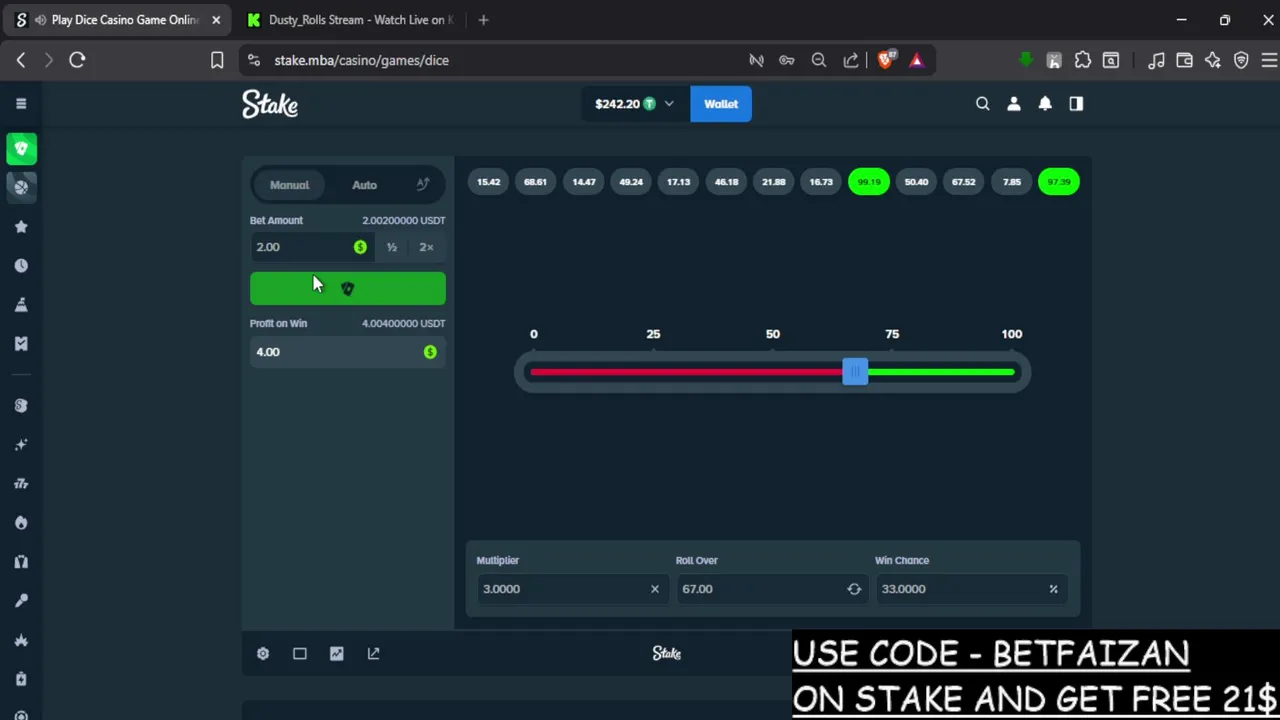
Task: Open Favourites star icon in sidebar
Action: tap(21, 226)
